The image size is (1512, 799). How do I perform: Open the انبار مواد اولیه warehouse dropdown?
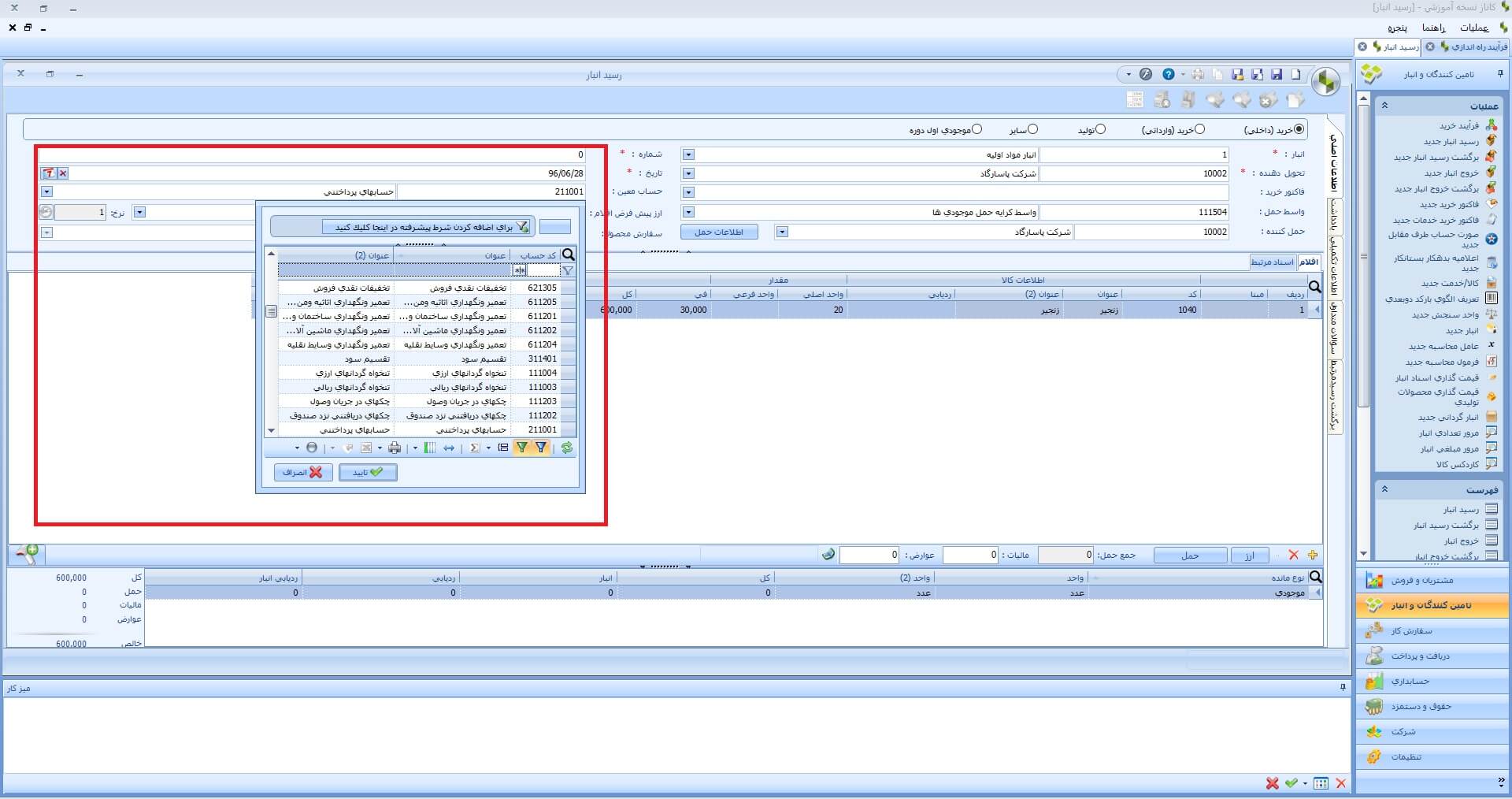pos(688,154)
